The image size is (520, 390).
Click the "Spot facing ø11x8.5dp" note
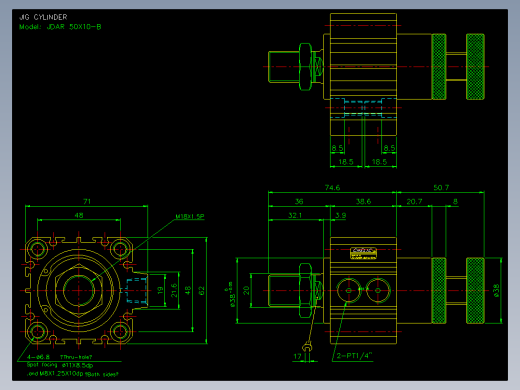[60, 365]
